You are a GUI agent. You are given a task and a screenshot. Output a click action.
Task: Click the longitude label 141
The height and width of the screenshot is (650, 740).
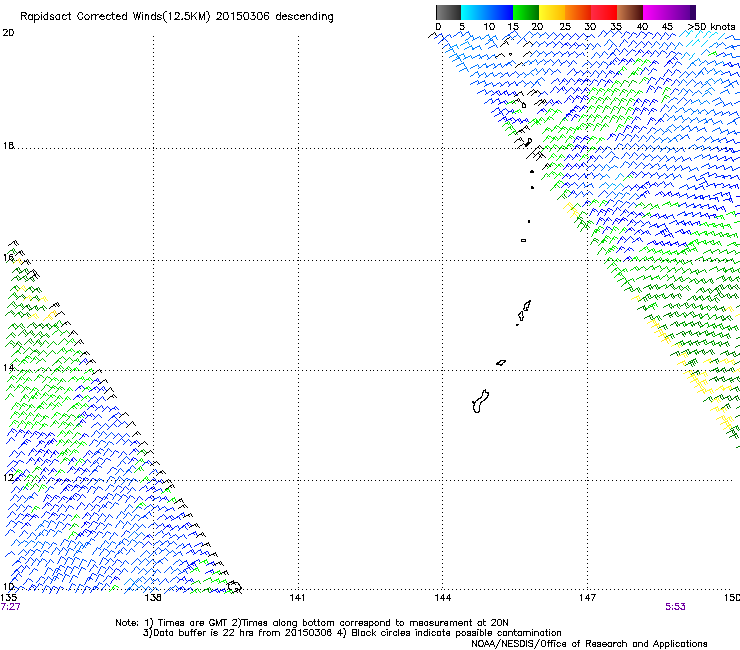pos(297,598)
